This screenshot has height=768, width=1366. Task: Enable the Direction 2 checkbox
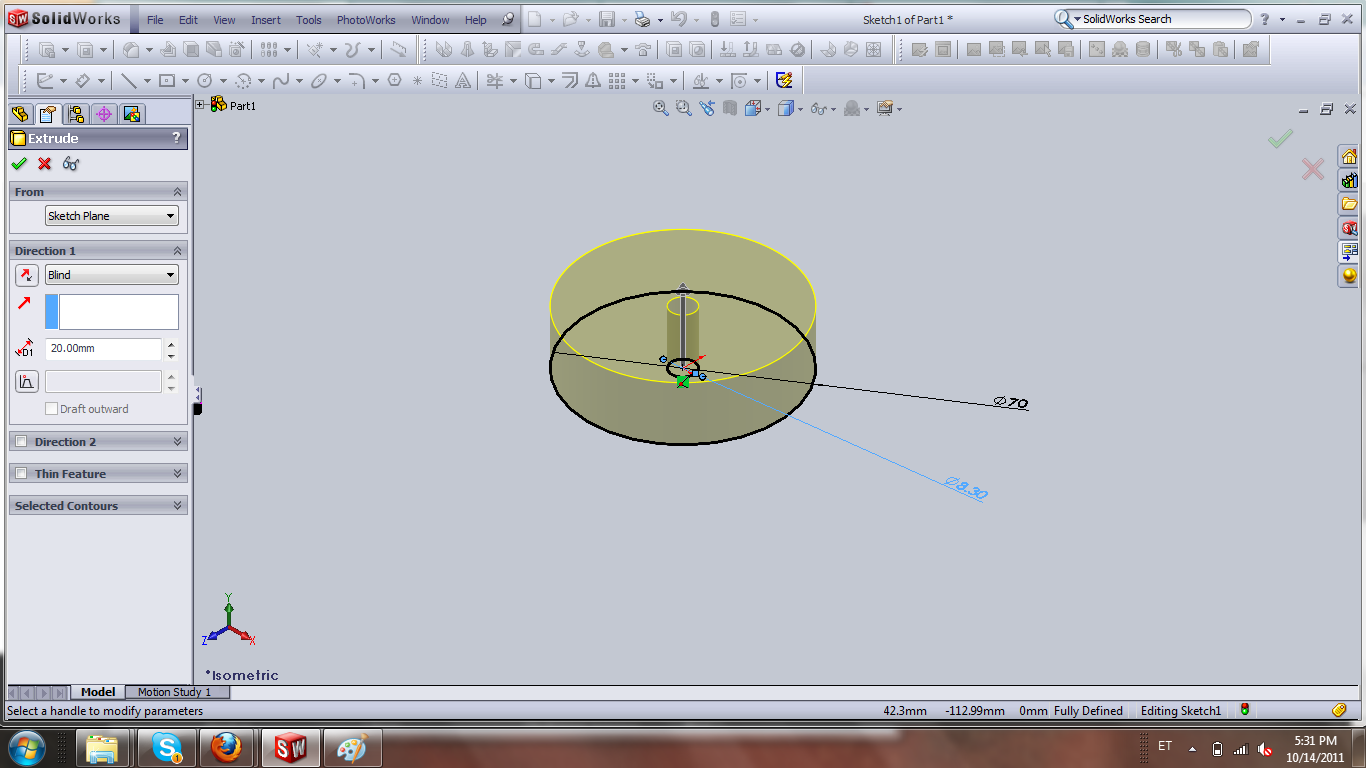pos(21,442)
